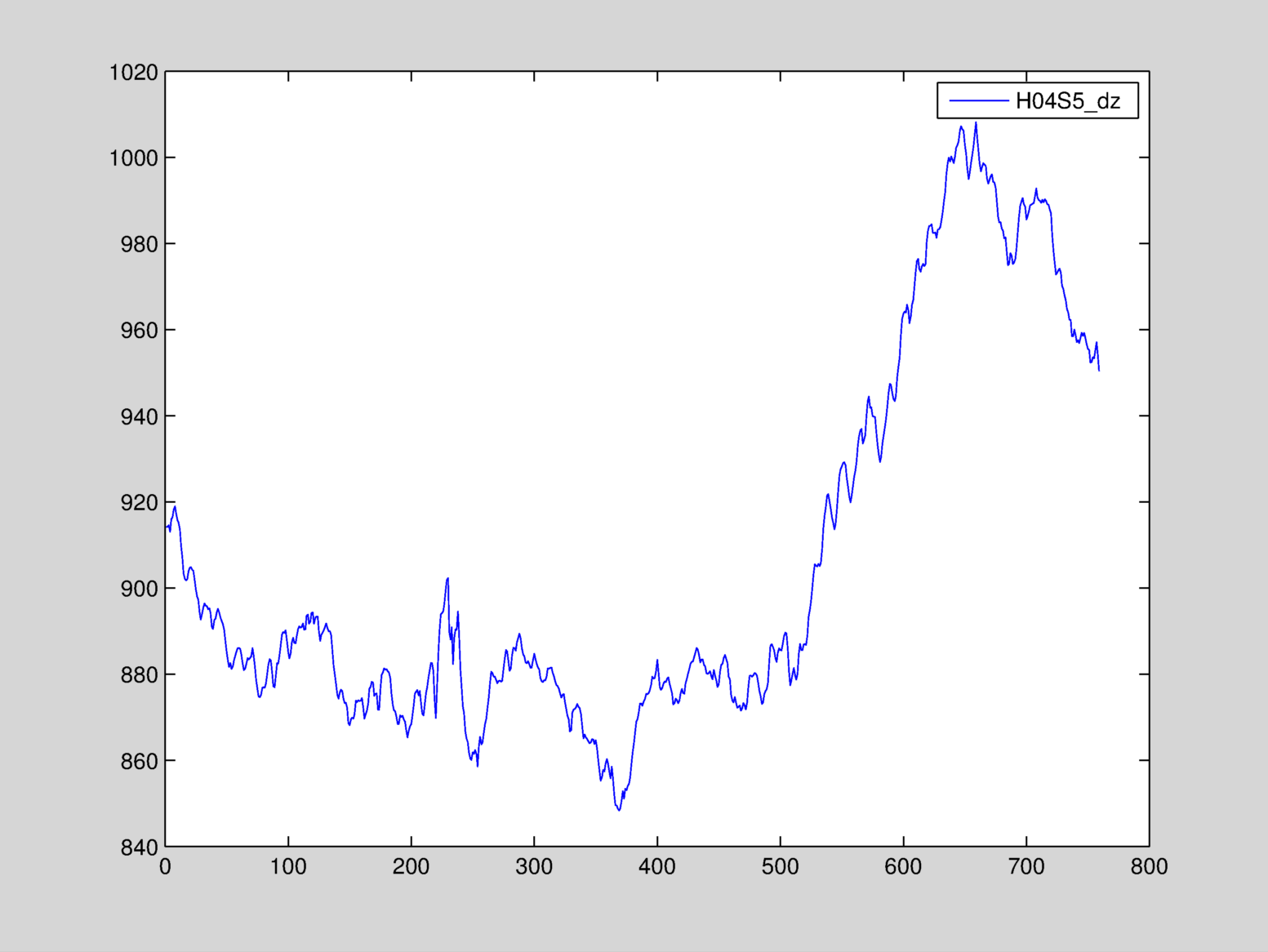
Task: Click the highest peak of the blue curve
Action: point(976,123)
